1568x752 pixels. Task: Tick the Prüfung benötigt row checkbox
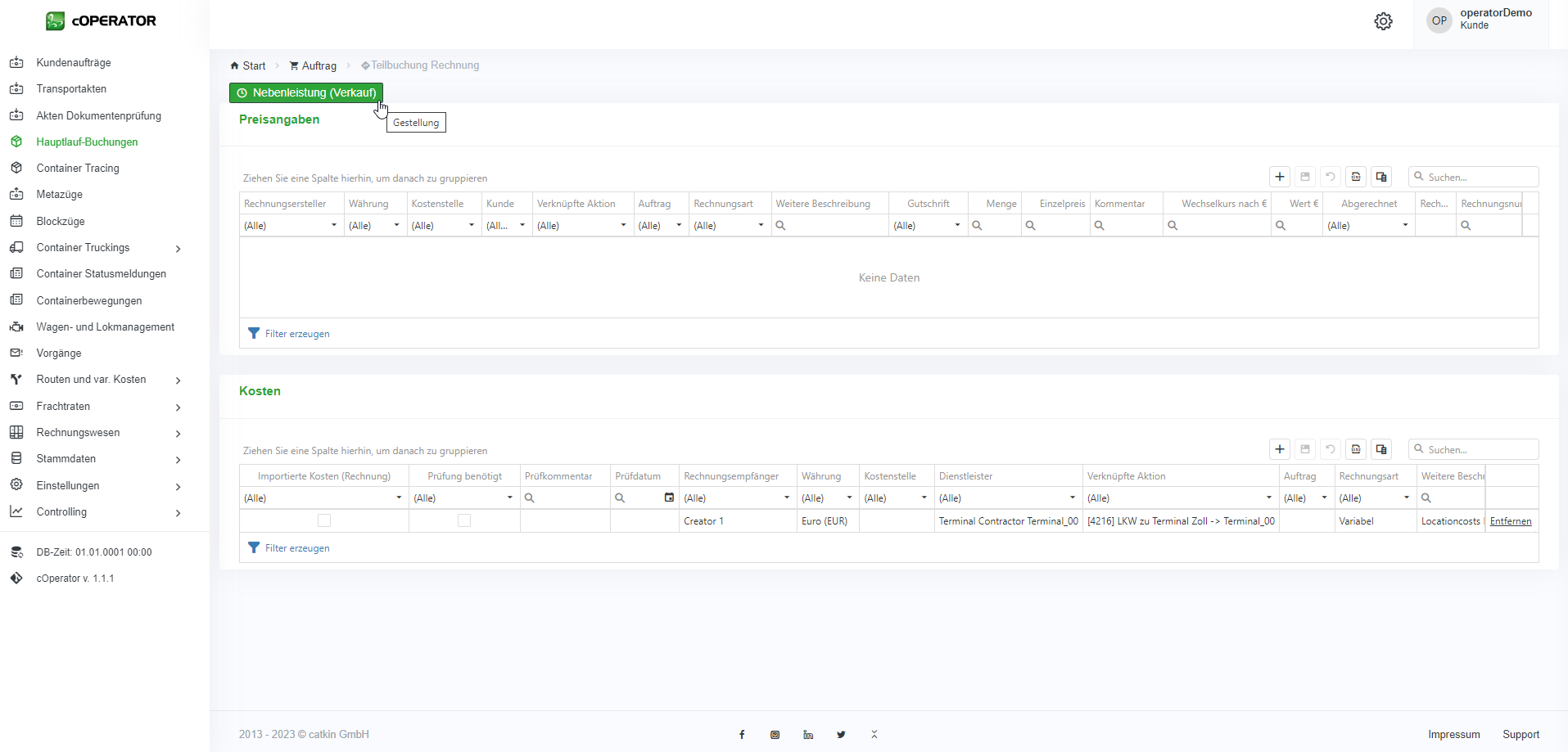click(464, 520)
